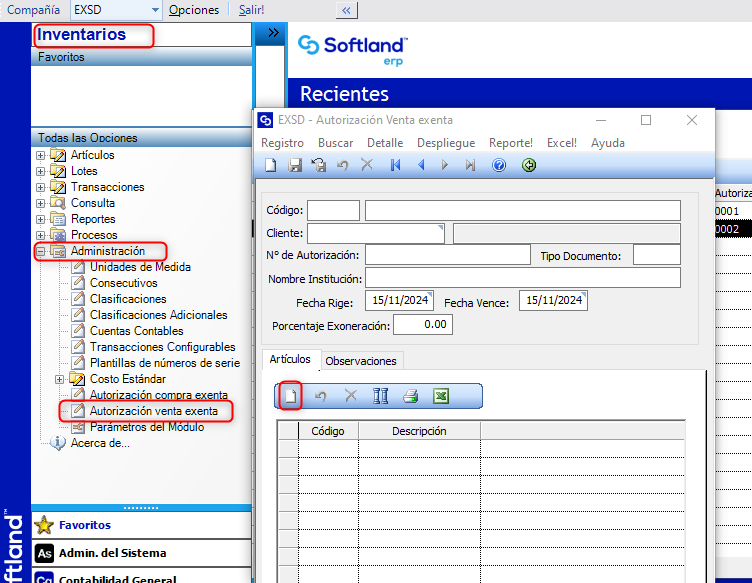Switch to the Observaciones tab
The width and height of the screenshot is (752, 583).
361,361
